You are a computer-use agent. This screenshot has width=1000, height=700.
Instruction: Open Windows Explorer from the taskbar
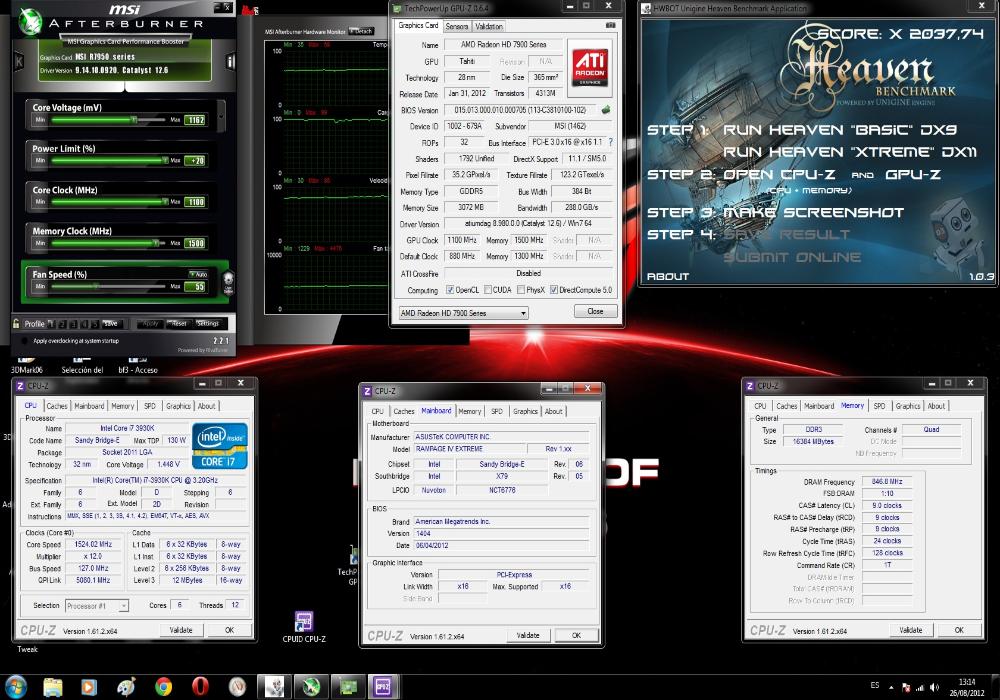[x=53, y=687]
